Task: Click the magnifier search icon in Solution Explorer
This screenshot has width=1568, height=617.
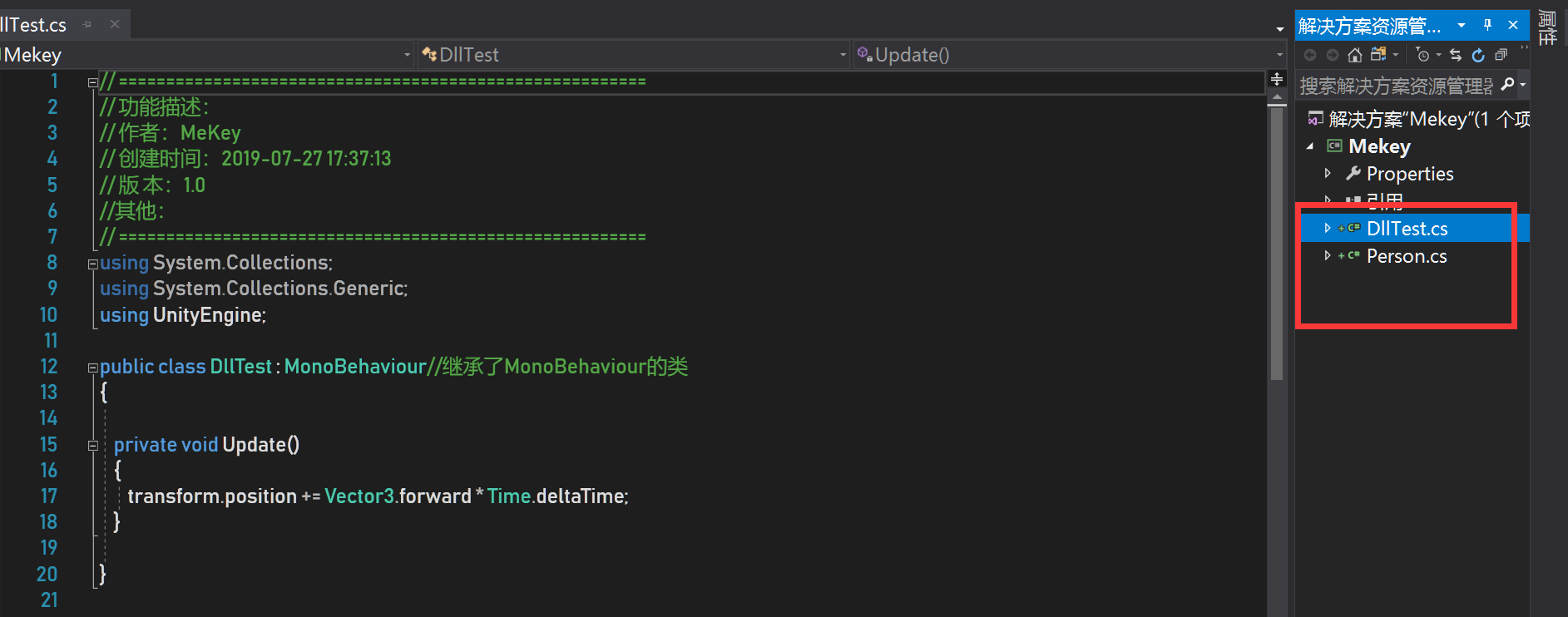Action: point(1507,84)
